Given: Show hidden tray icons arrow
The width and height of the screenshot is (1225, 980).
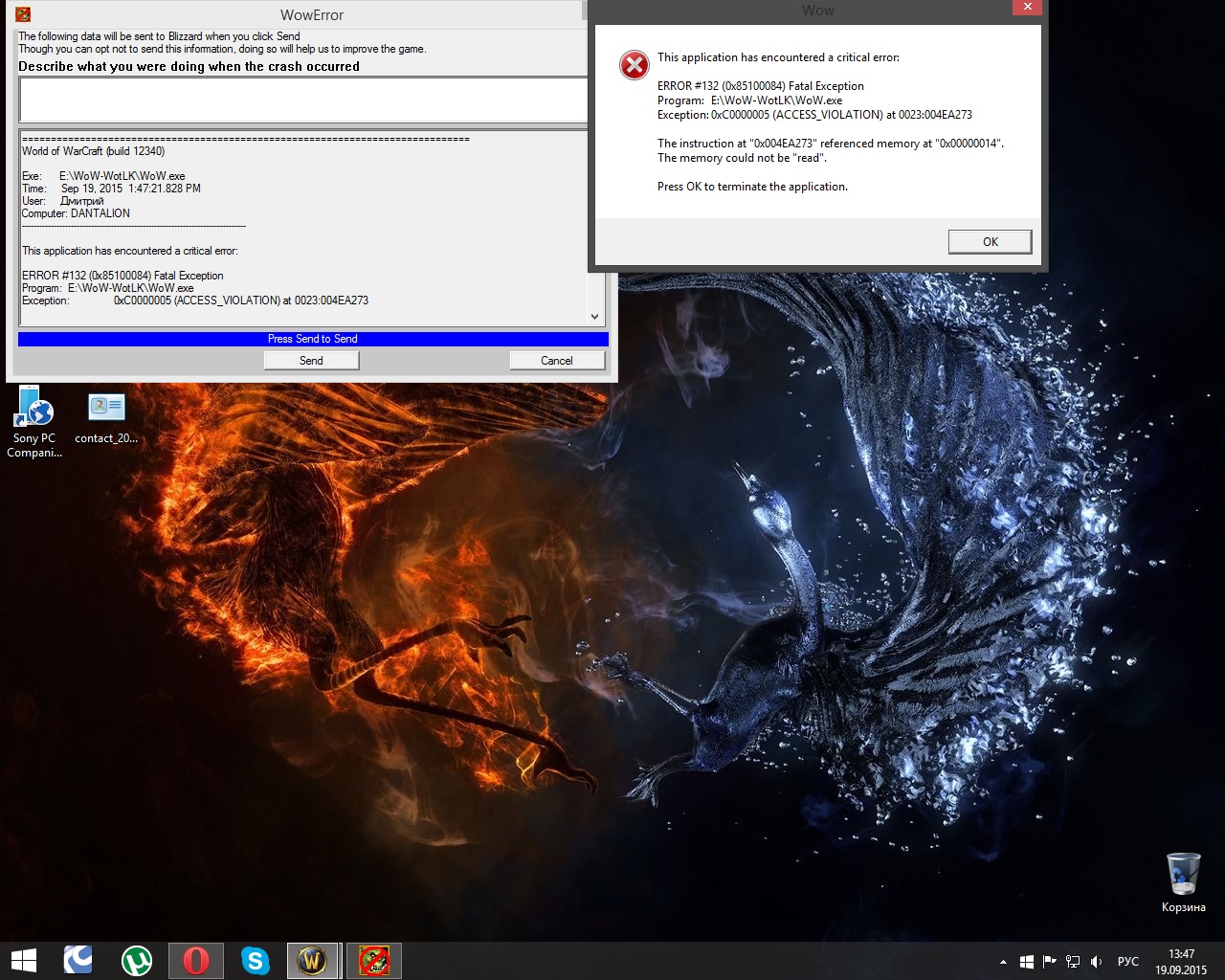Looking at the screenshot, I should 1003,962.
